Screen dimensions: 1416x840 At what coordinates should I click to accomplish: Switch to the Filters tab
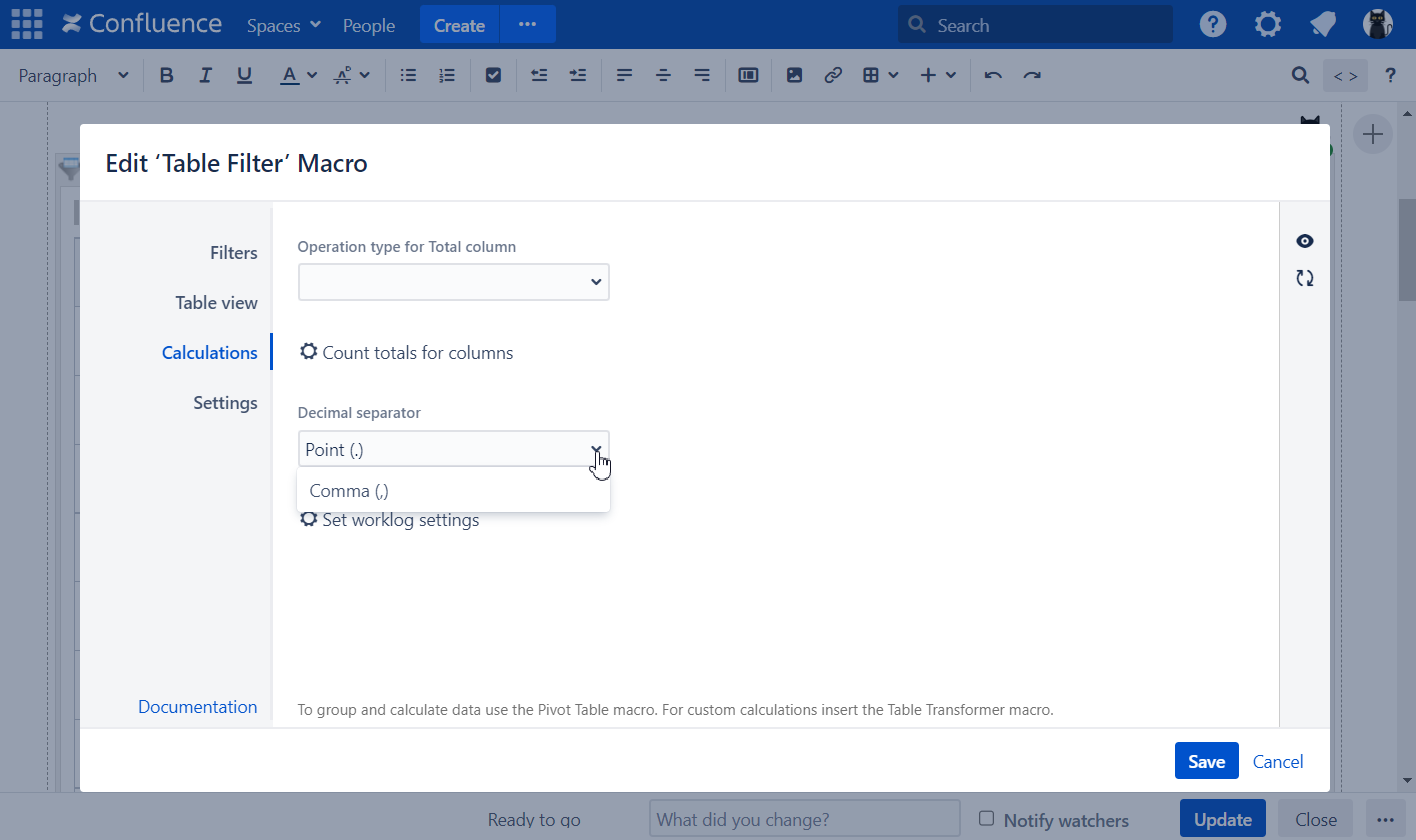[x=233, y=253]
